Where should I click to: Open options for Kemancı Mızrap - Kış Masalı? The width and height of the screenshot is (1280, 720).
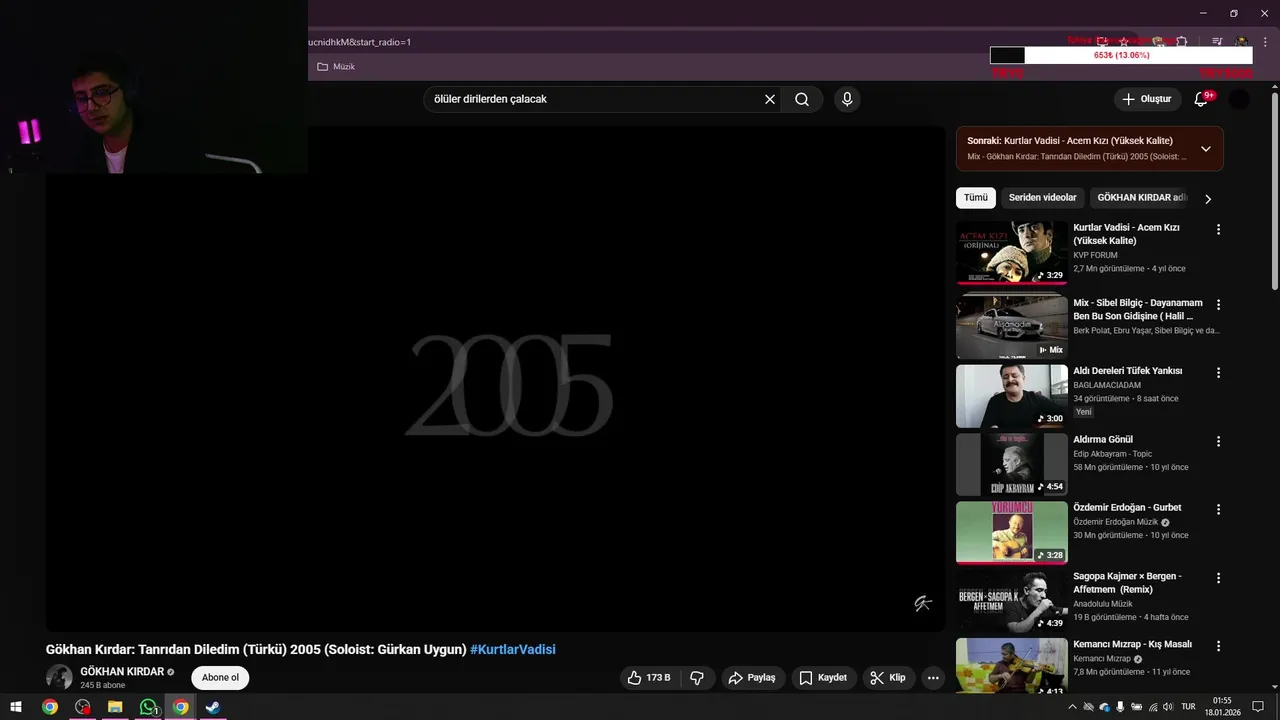pos(1218,646)
